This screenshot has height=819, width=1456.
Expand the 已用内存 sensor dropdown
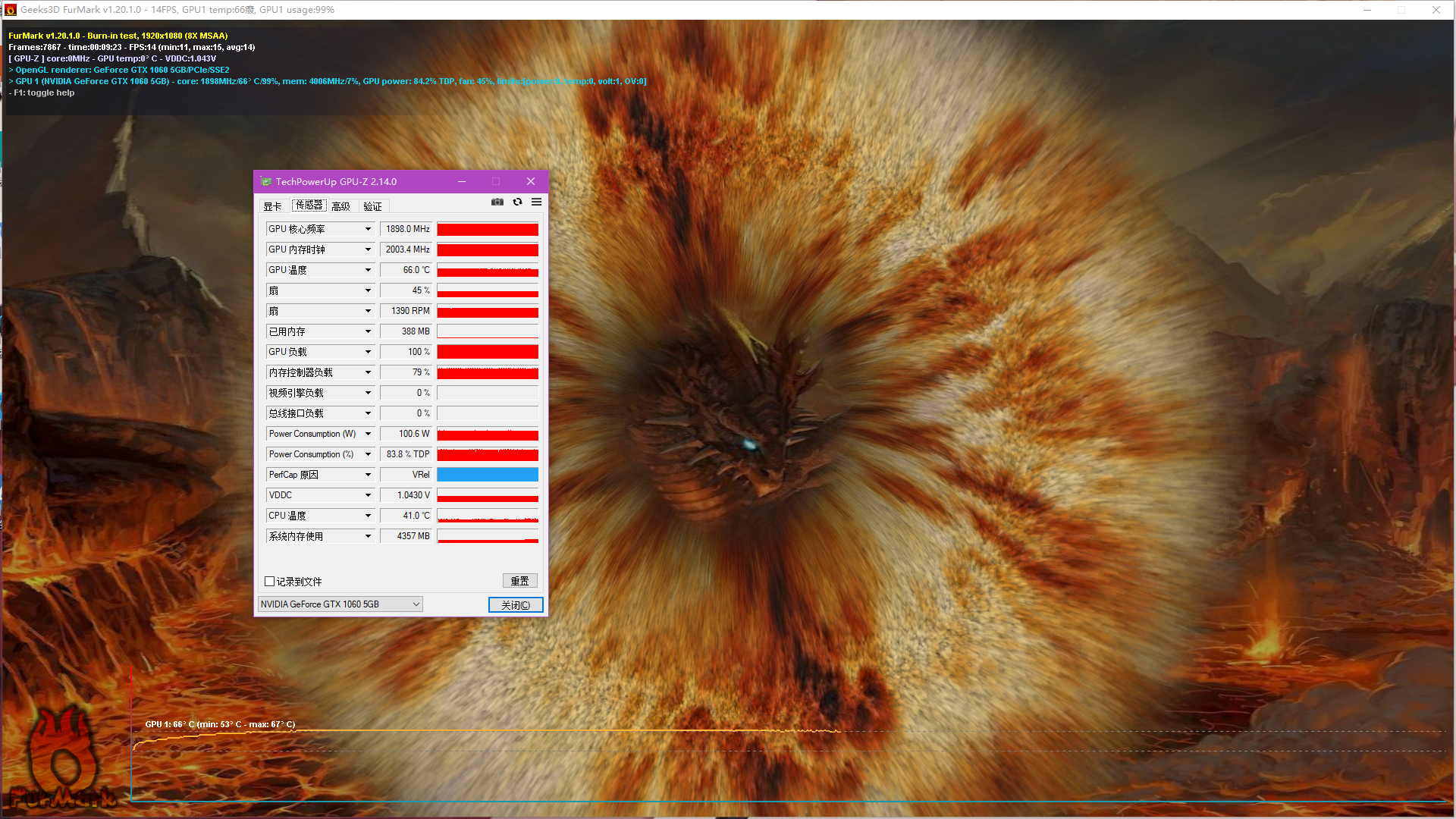click(369, 331)
